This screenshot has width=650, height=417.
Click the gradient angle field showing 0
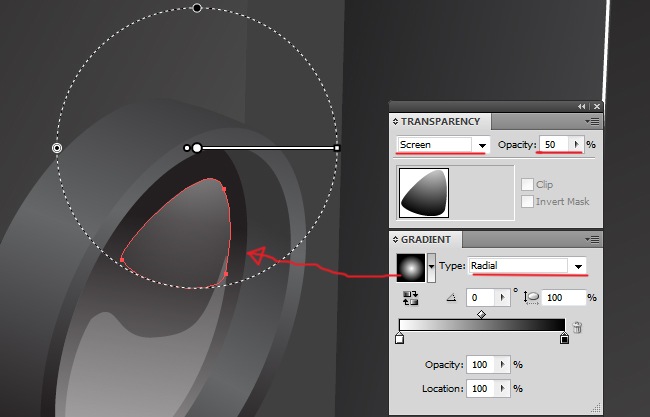pyautogui.click(x=481, y=298)
